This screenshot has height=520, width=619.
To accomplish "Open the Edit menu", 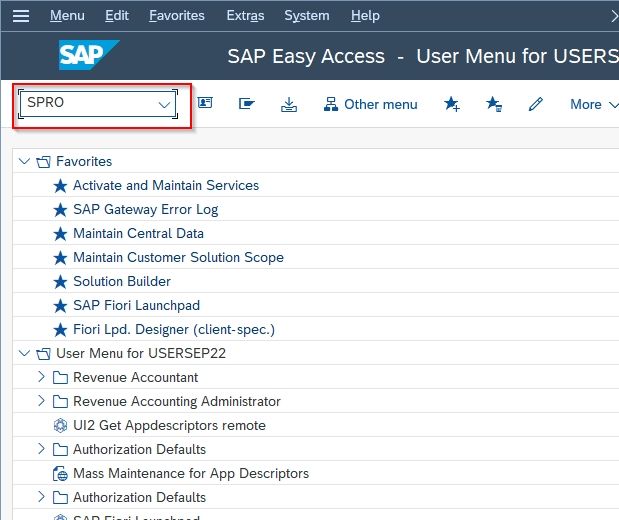I will click(x=117, y=15).
